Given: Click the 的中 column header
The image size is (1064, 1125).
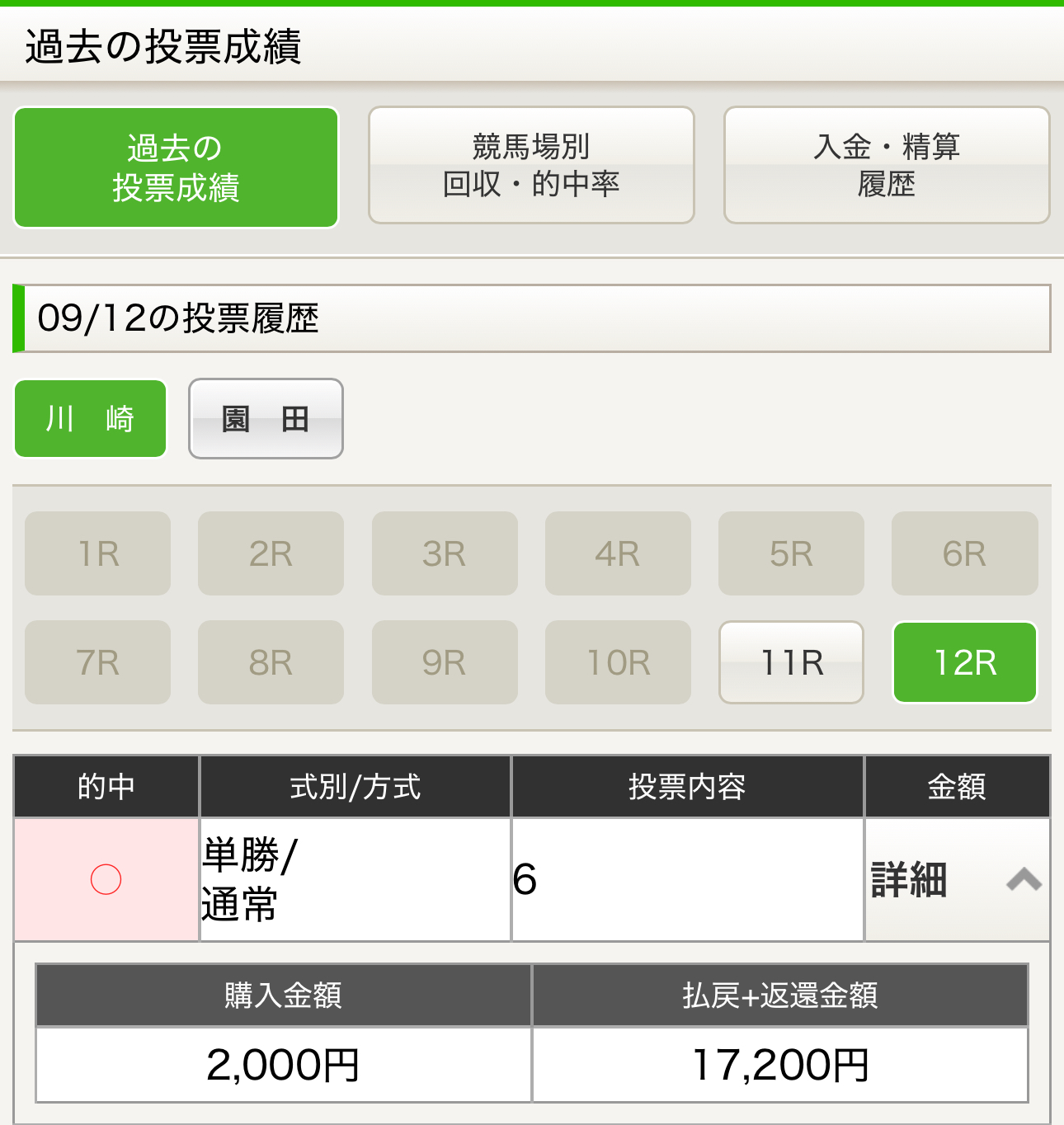Looking at the screenshot, I should (x=106, y=787).
